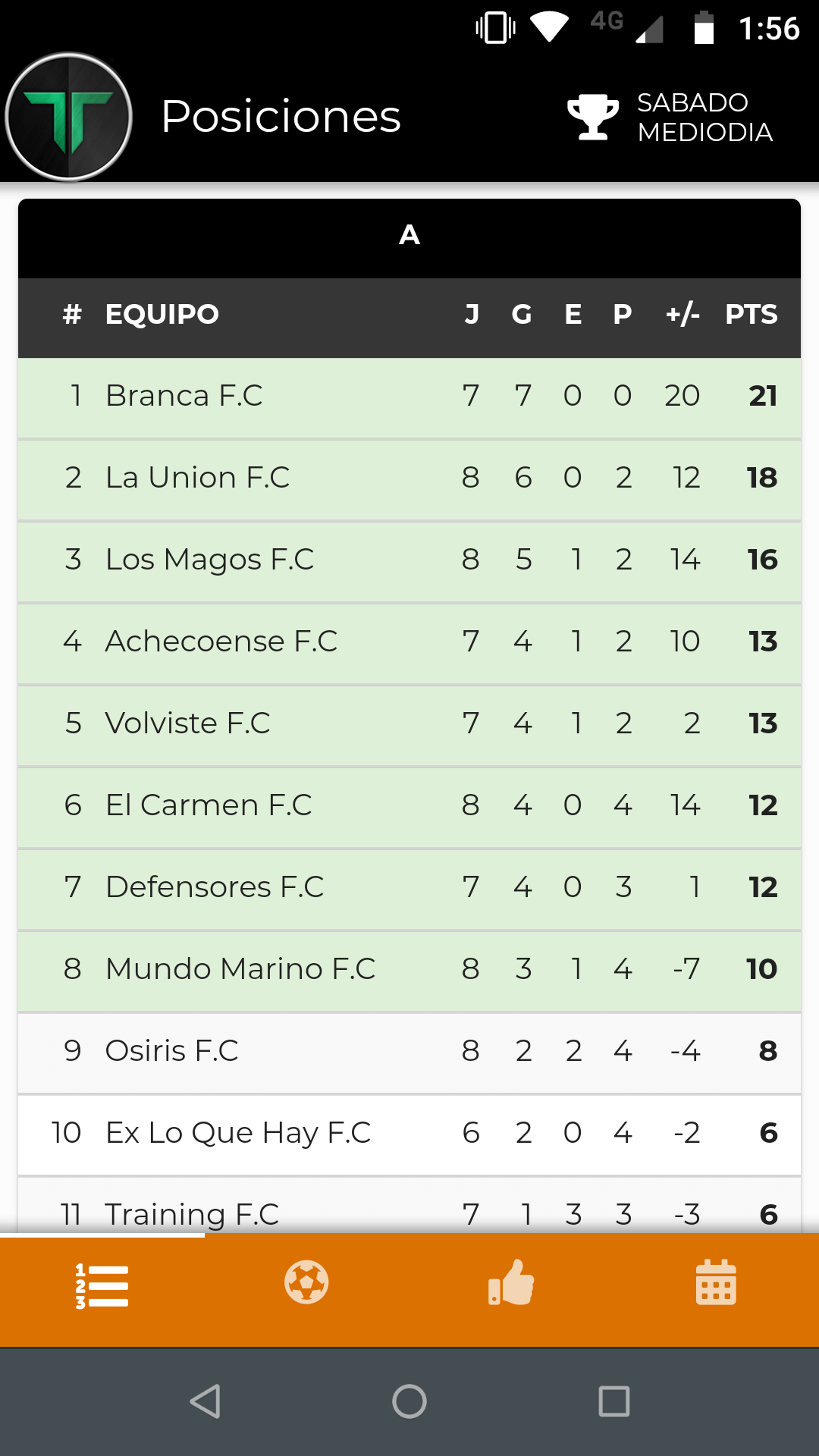Open the standings list tab icon
Viewport: 819px width, 1456px height.
(102, 1285)
